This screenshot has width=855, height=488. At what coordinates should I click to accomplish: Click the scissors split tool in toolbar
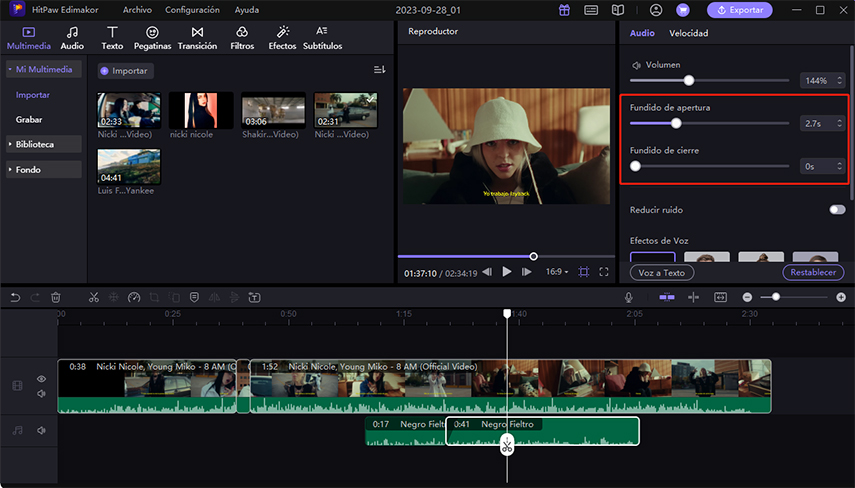pyautogui.click(x=94, y=297)
